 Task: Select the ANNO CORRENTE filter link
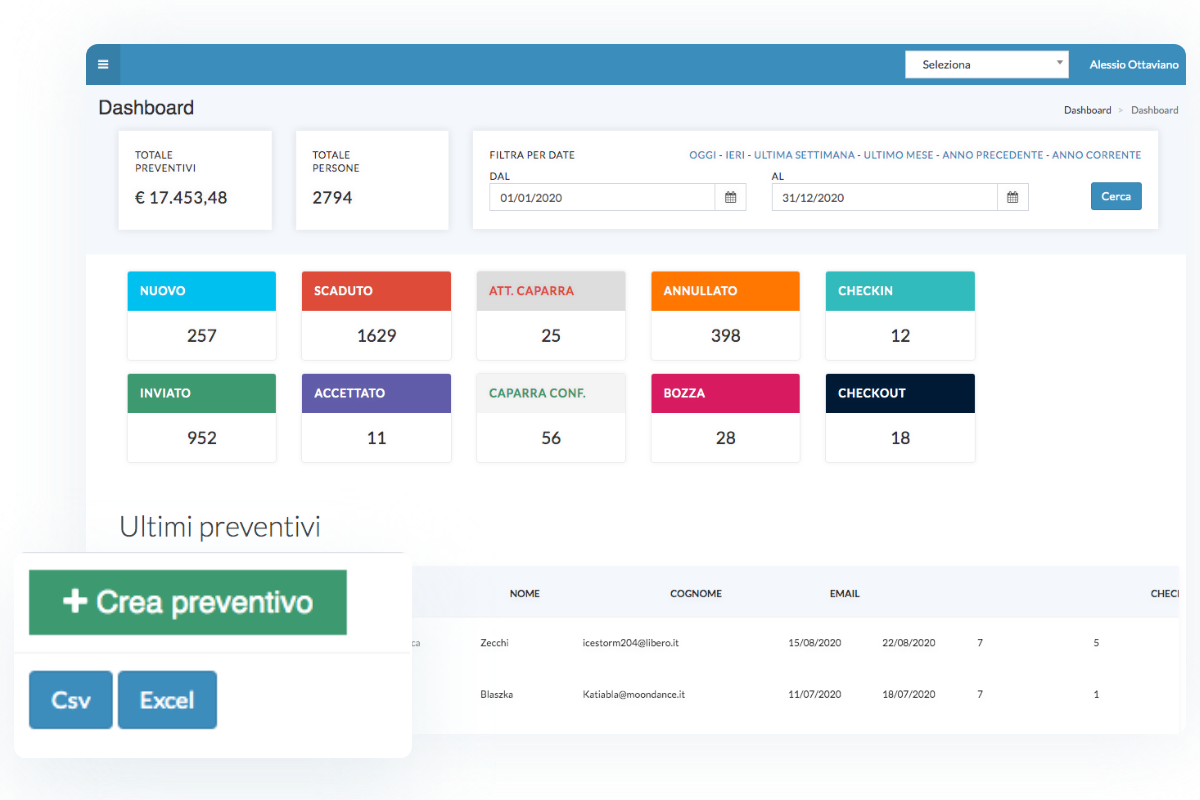(1096, 155)
